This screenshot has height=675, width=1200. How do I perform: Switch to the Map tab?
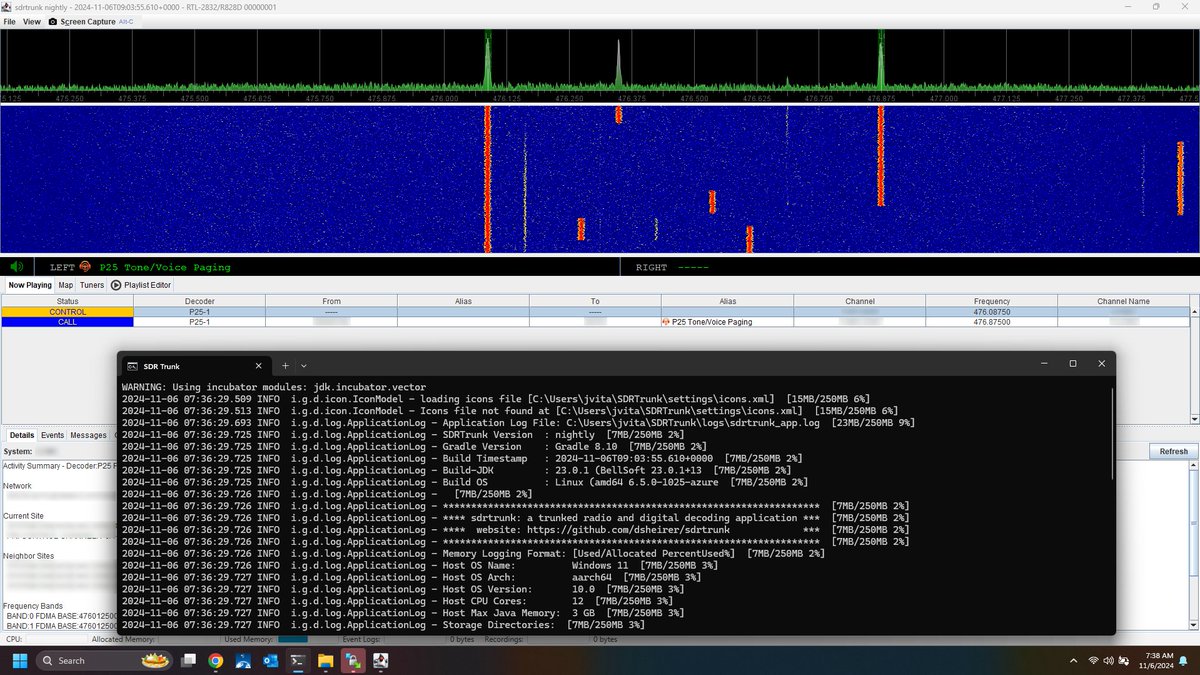coord(65,285)
